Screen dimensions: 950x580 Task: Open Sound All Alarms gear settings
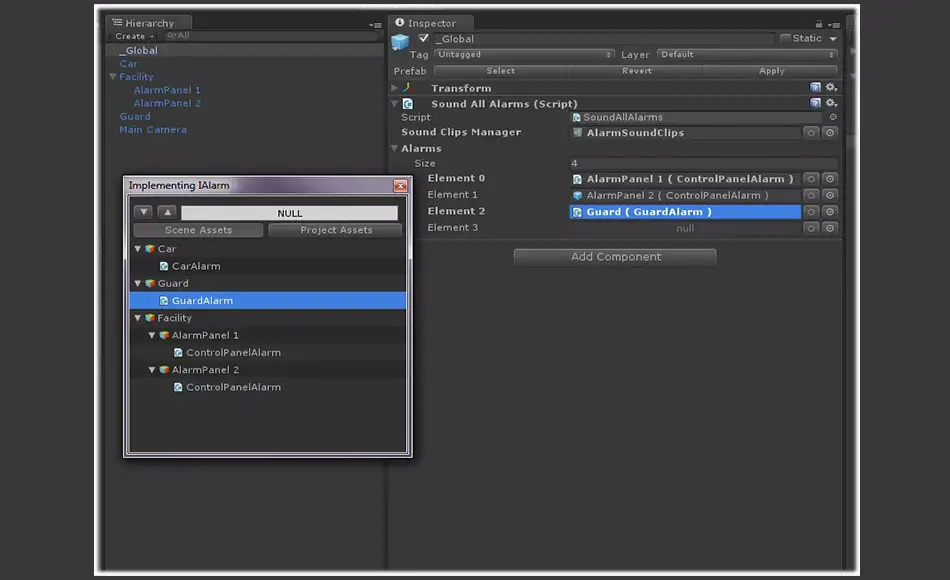coord(831,103)
